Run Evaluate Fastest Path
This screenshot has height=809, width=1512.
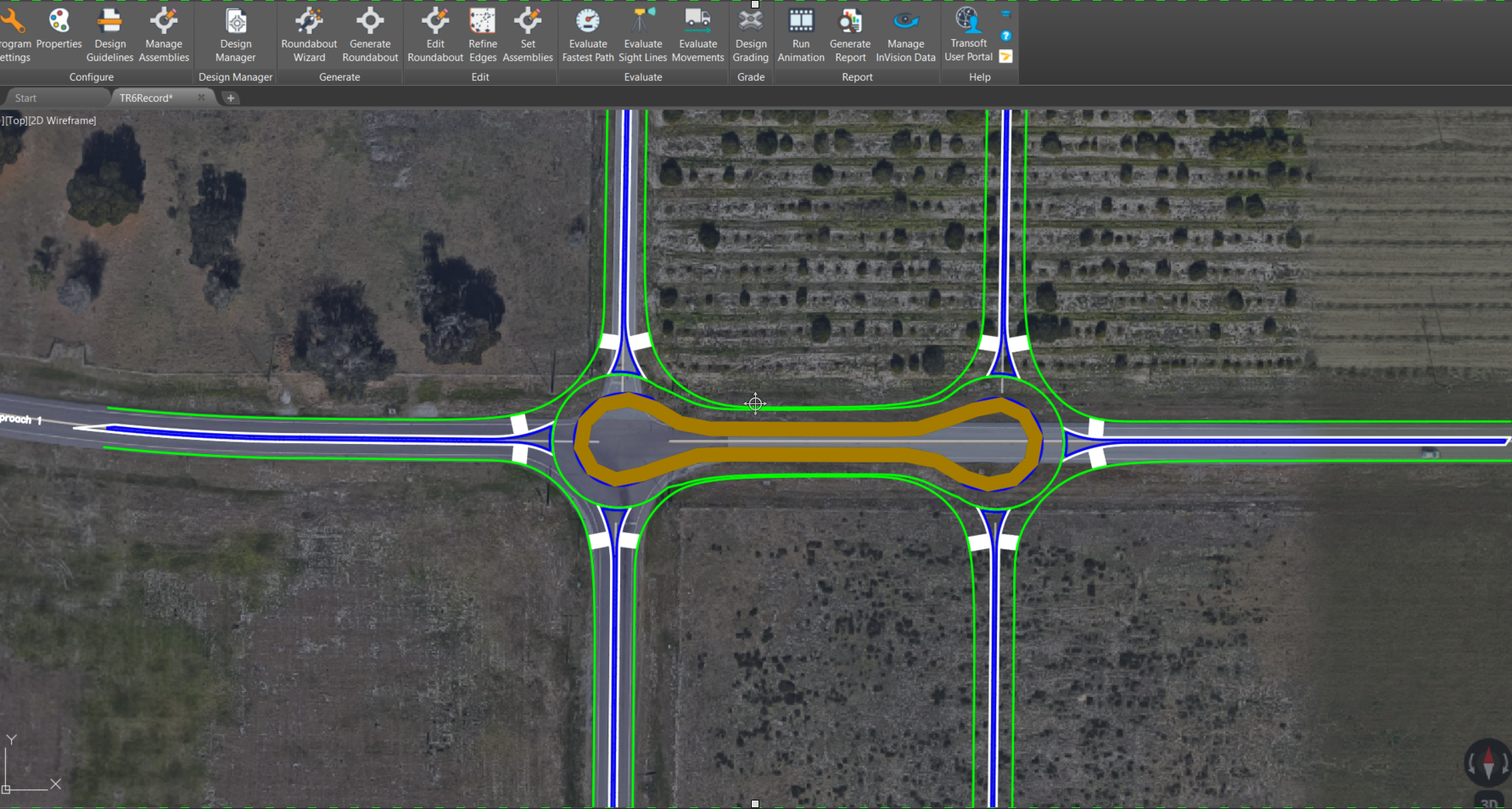click(587, 35)
